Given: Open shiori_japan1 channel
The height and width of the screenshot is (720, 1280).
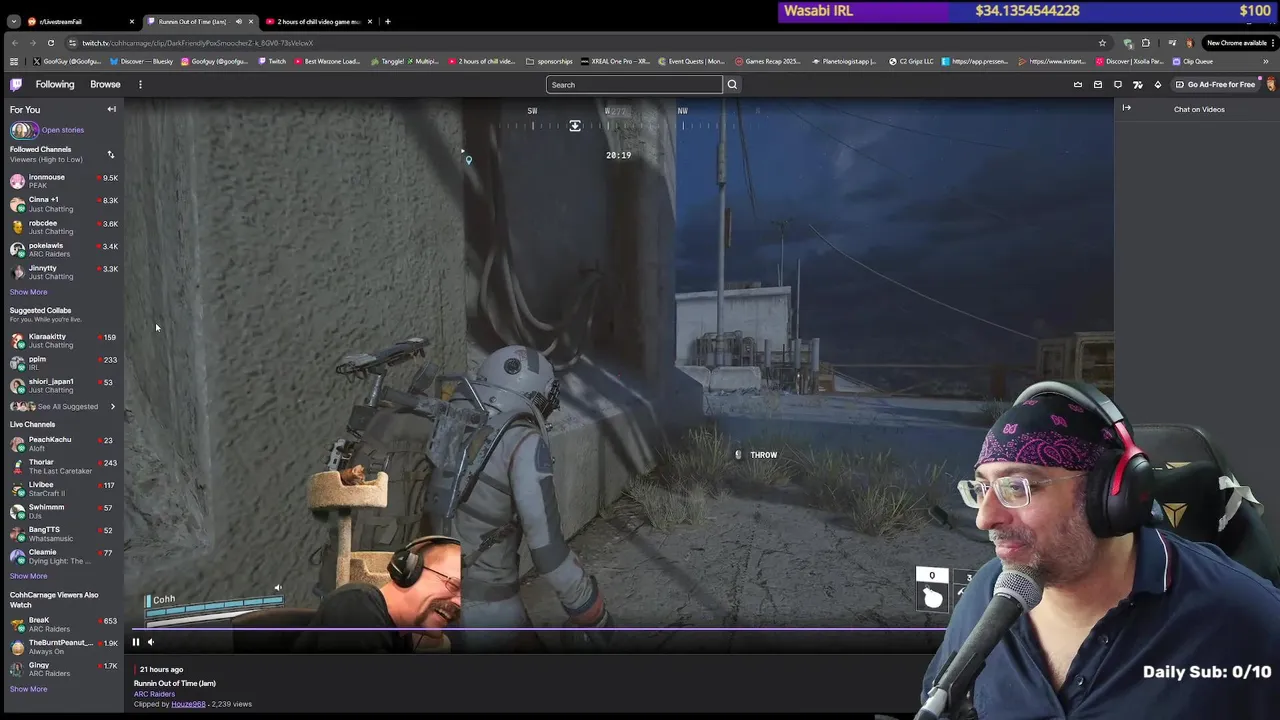Looking at the screenshot, I should 62,385.
